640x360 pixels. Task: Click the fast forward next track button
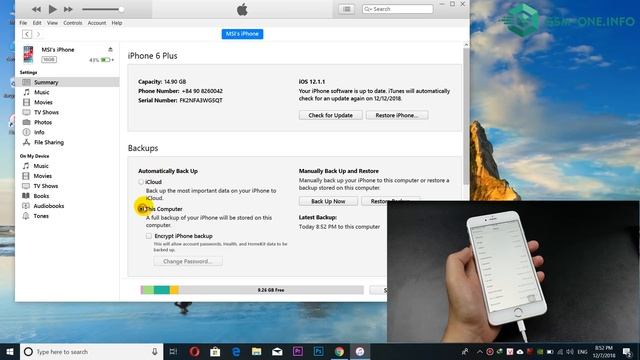pos(68,9)
